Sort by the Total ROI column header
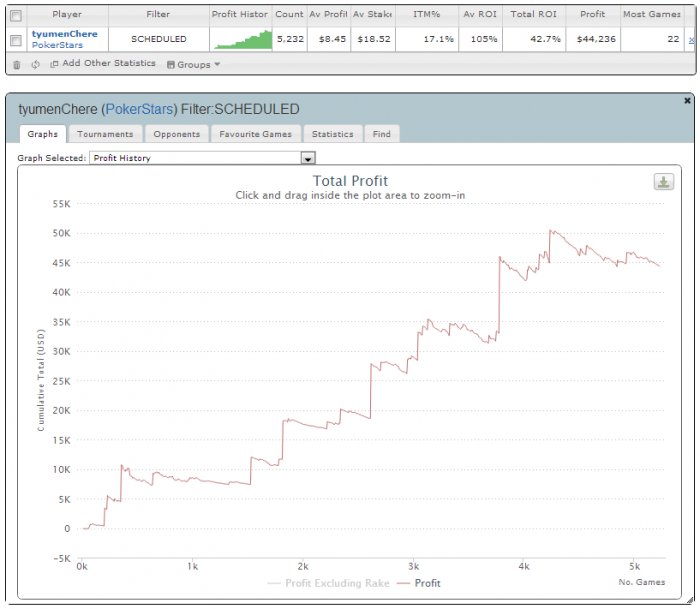 533,14
